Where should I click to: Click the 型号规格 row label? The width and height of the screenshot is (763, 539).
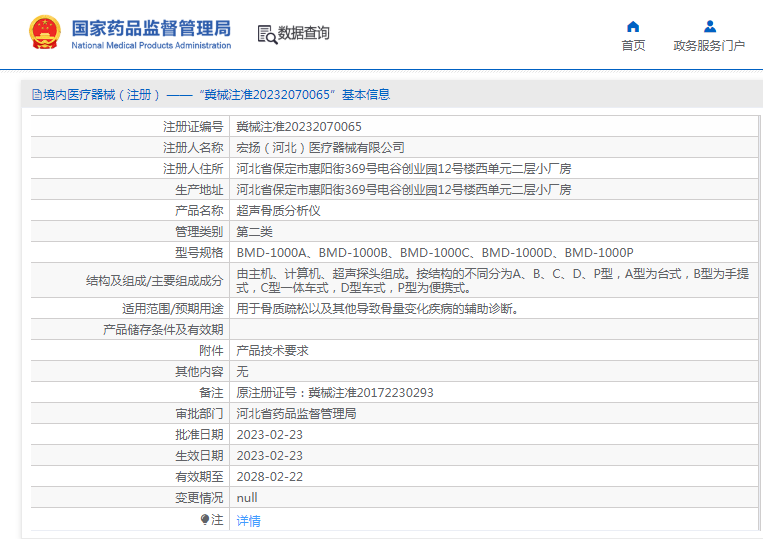click(199, 252)
